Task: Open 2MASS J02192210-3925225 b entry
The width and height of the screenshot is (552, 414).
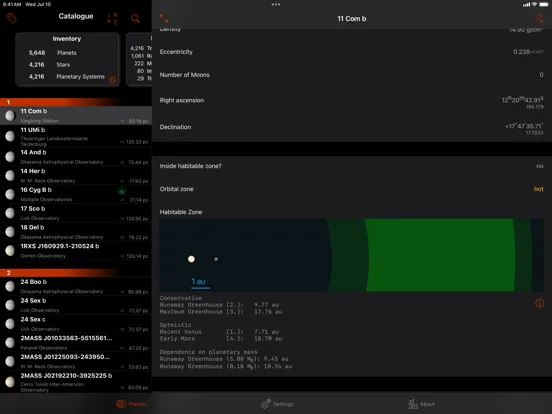Action: [x=76, y=382]
